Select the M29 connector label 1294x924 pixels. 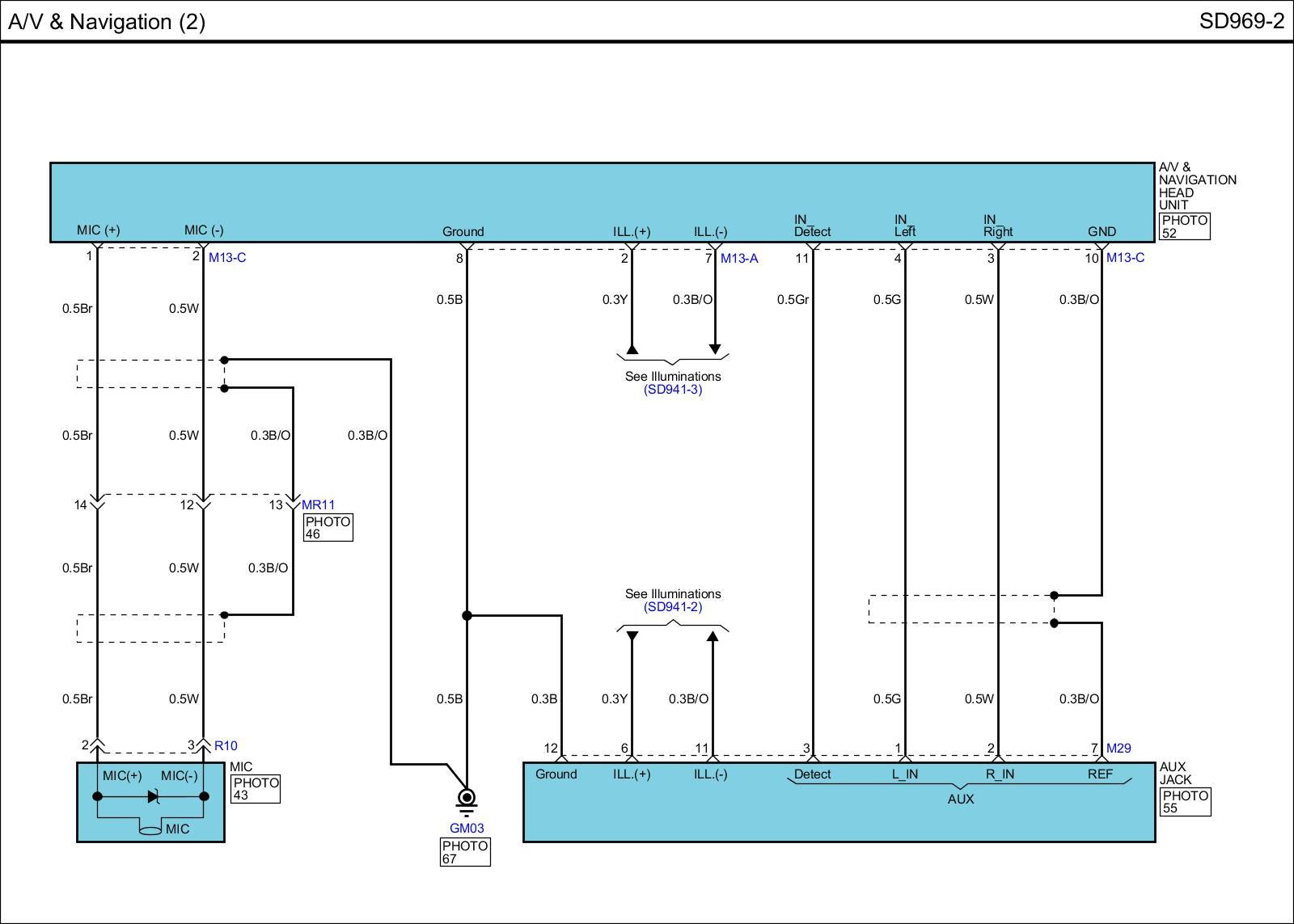tap(1119, 749)
